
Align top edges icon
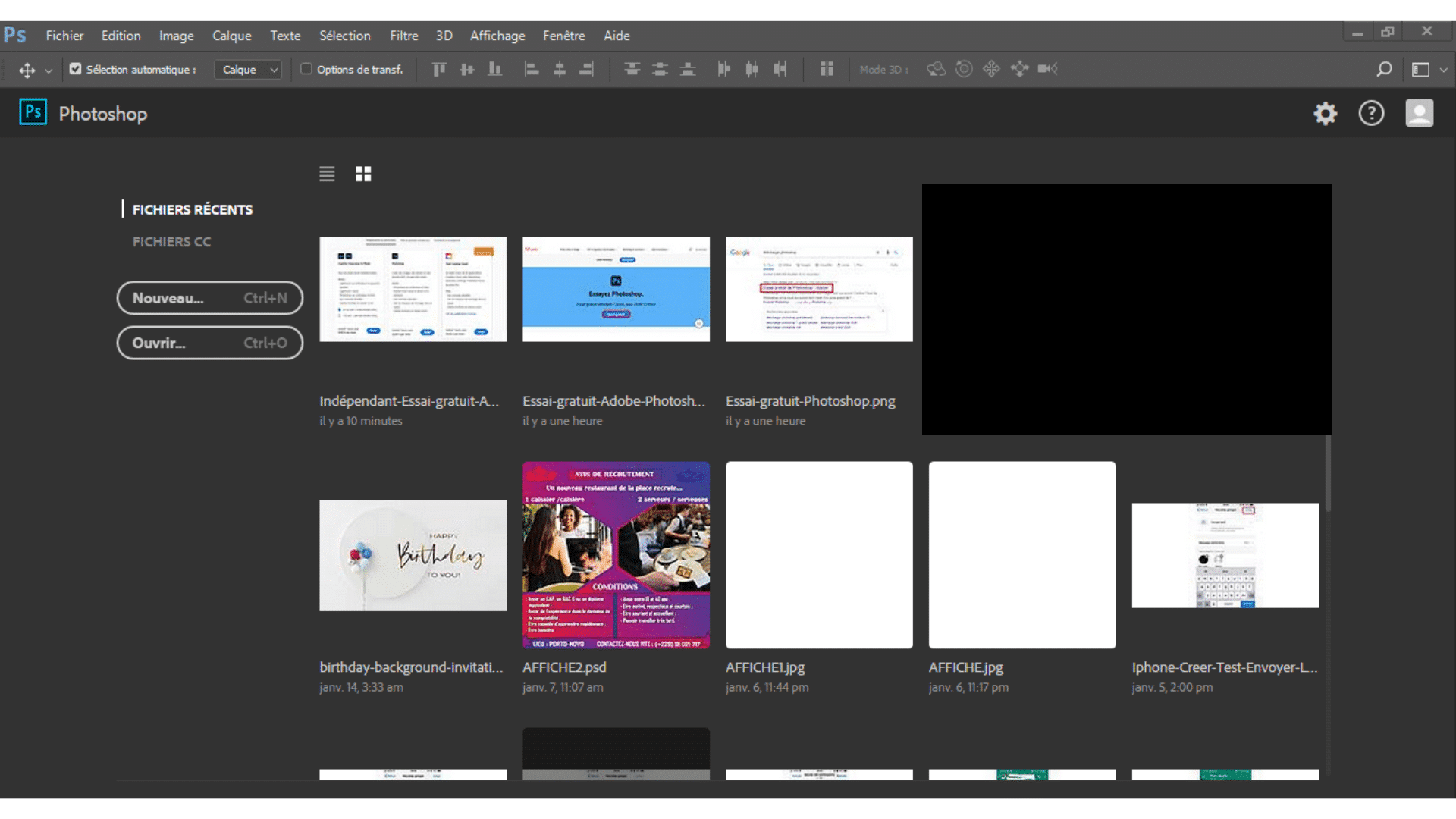(x=439, y=70)
